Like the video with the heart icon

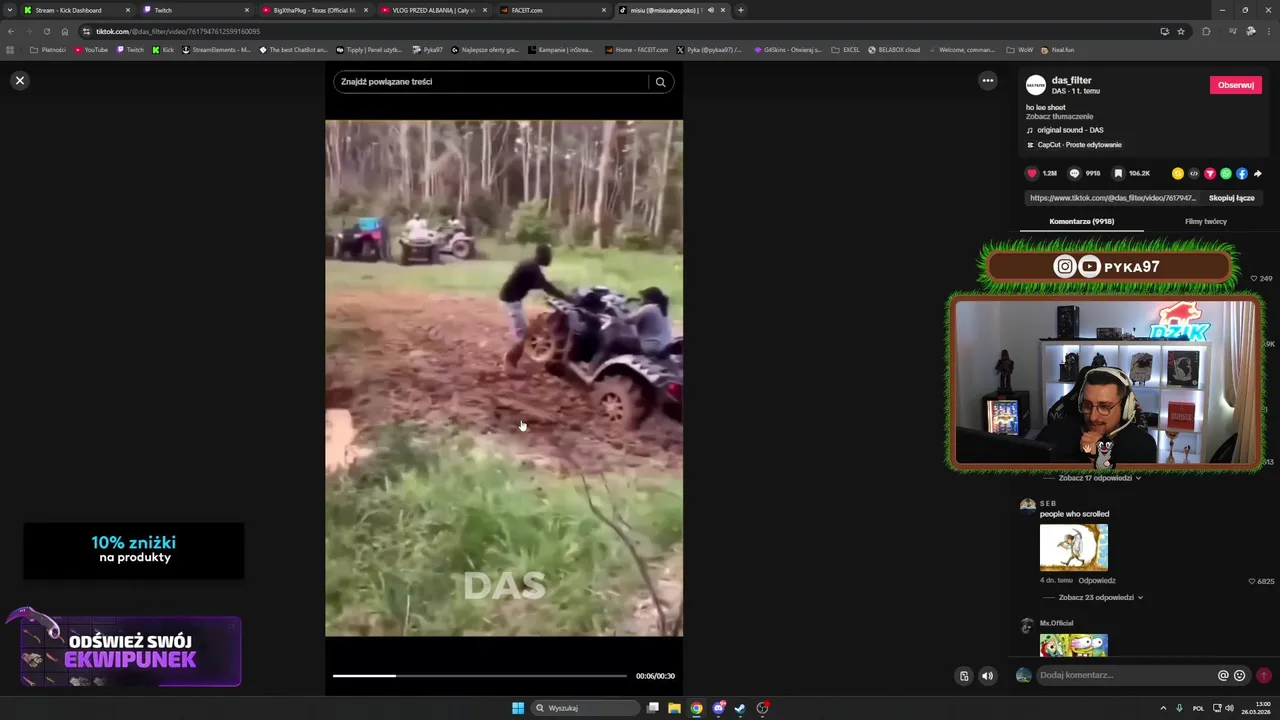(x=1032, y=173)
